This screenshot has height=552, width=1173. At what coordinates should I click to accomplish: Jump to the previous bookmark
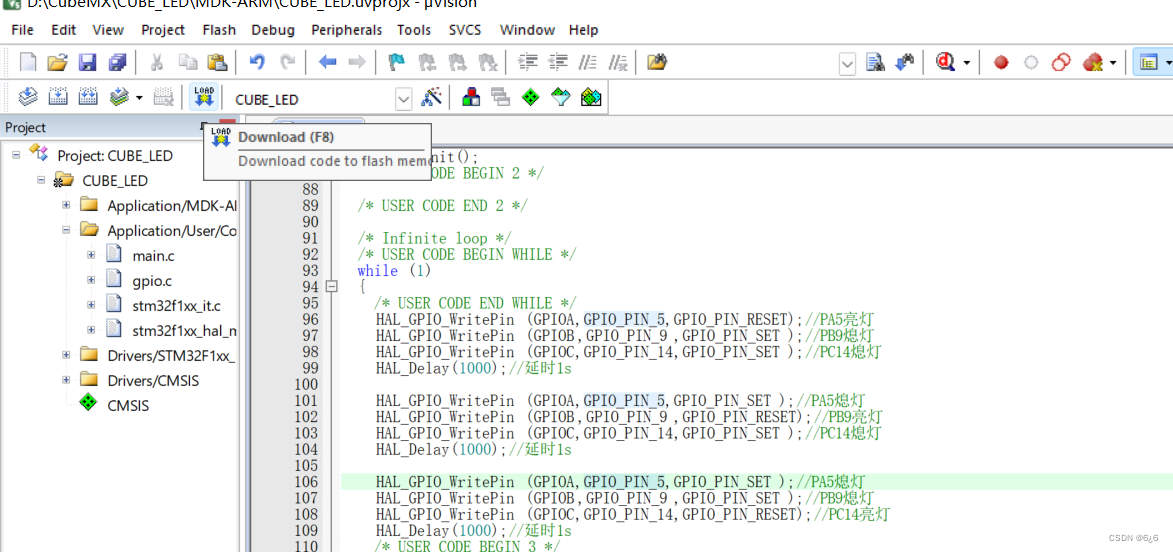tap(428, 62)
